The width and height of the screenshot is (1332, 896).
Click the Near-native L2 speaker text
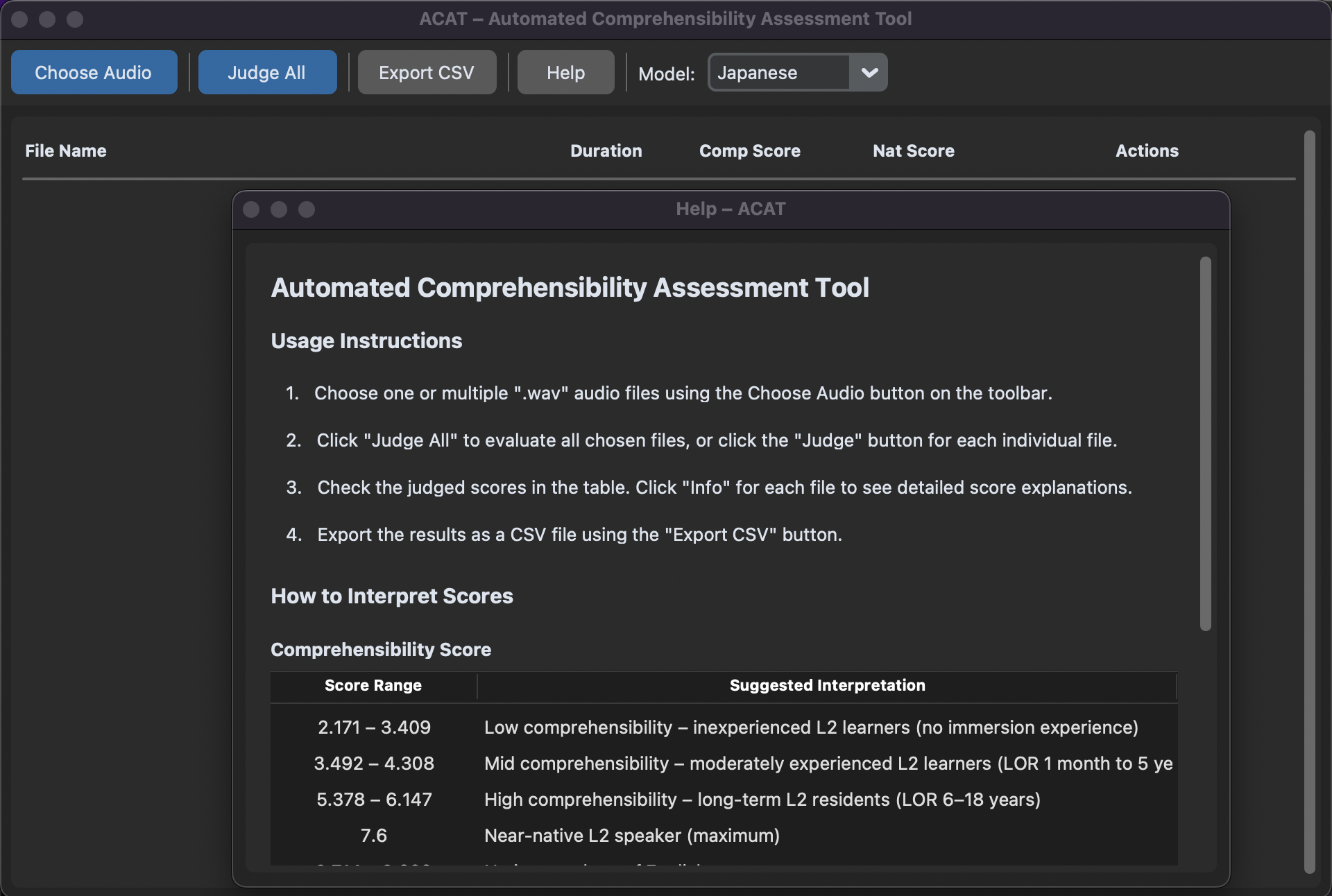click(631, 836)
